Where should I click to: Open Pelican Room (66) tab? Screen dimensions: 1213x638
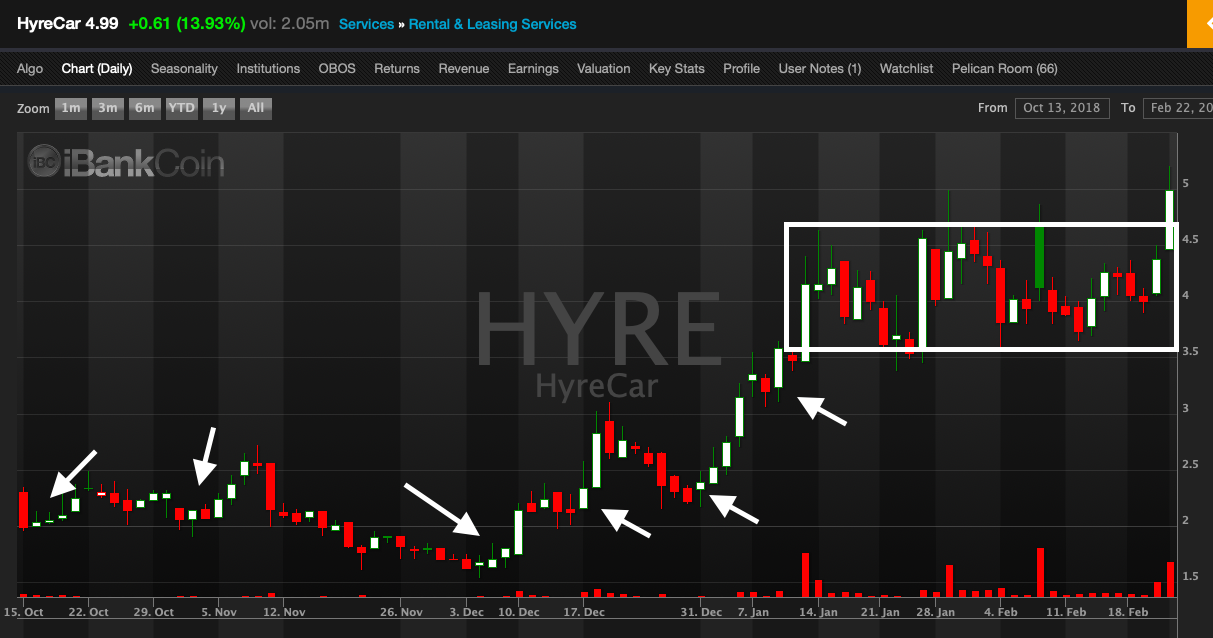coord(1004,69)
